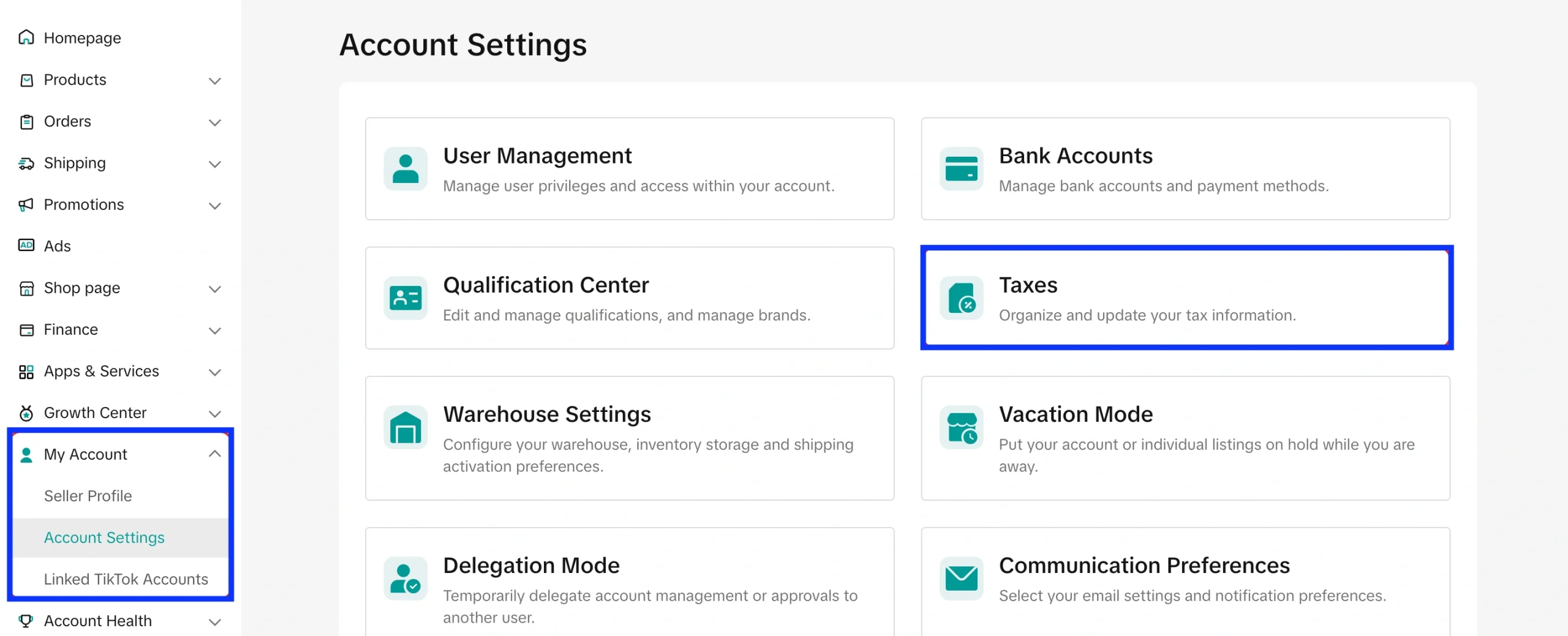Click the Ads icon in sidebar
Screen dimensions: 1568x636
[x=26, y=245]
